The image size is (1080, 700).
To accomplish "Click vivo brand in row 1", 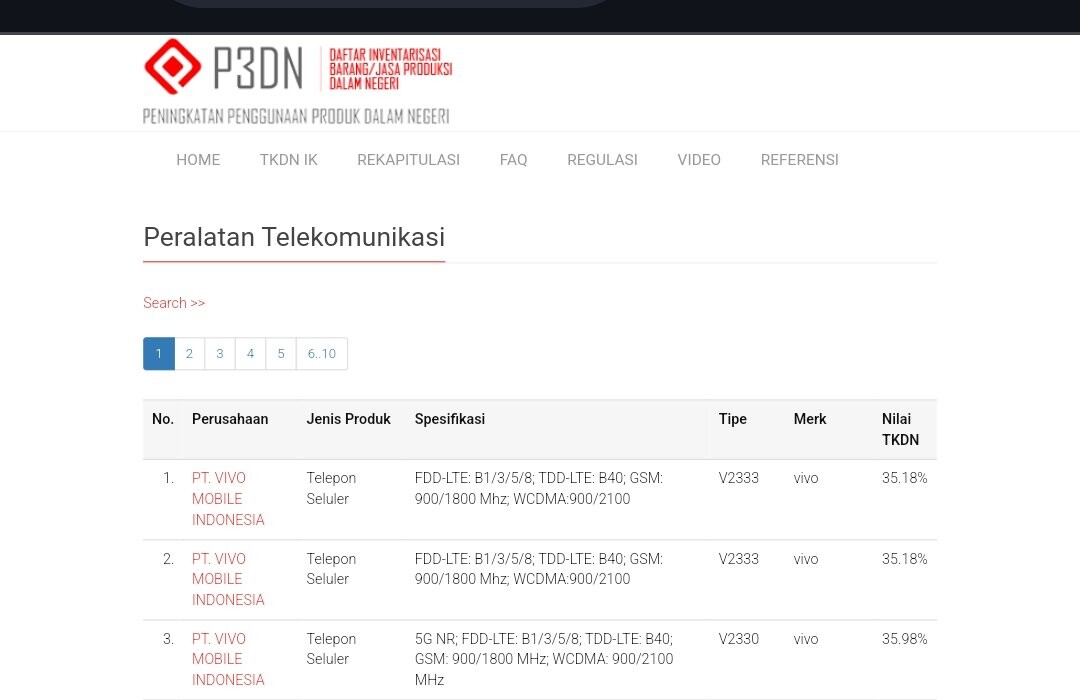I will 806,478.
